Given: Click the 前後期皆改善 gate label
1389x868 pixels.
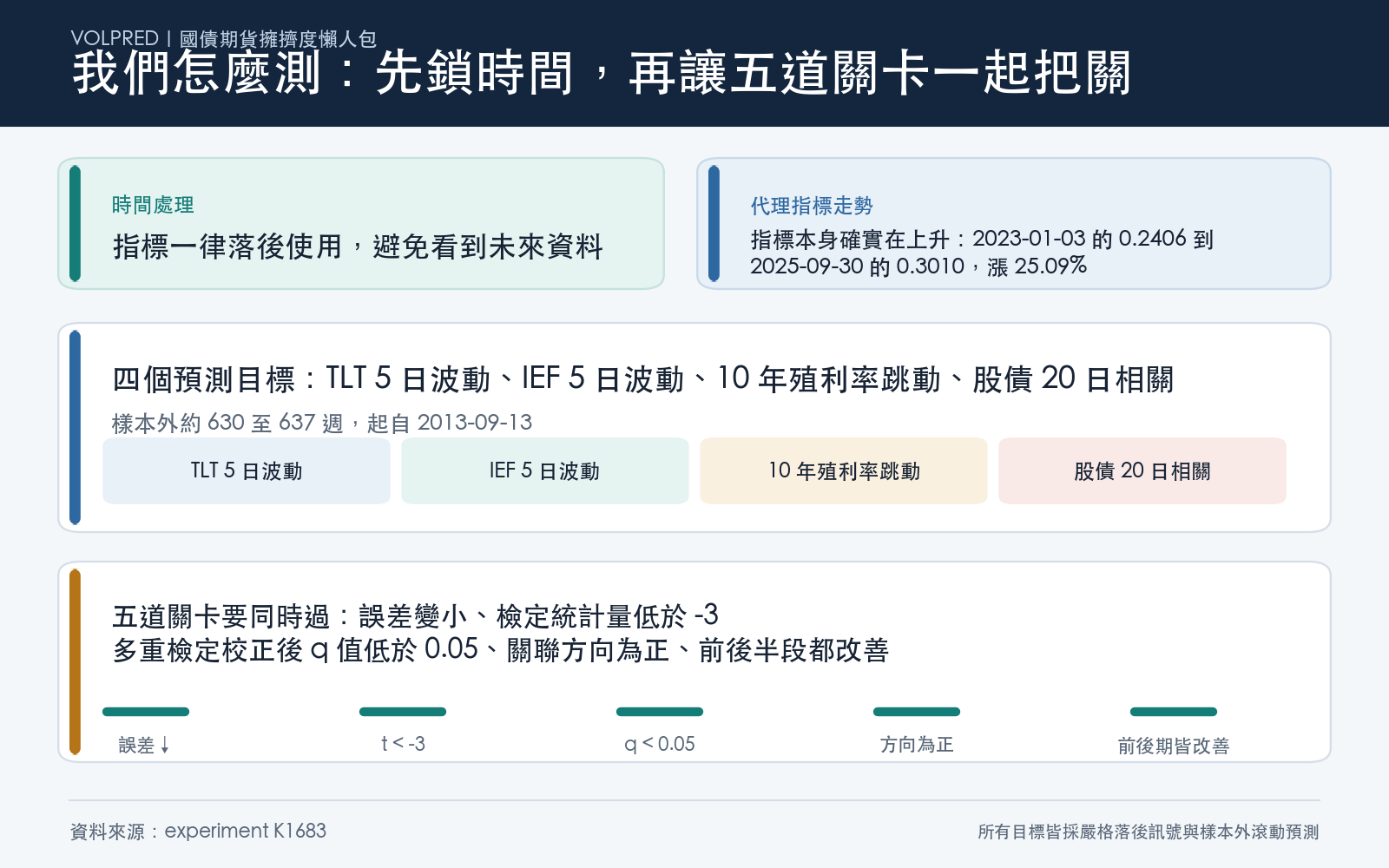Looking at the screenshot, I should click(1174, 746).
